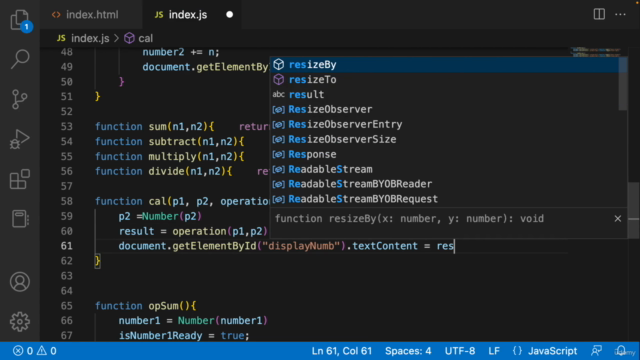Image resolution: width=640 pixels, height=360 pixels.
Task: Choose the ReadableStreamBYOBReader suggestion
Action: (x=444, y=184)
